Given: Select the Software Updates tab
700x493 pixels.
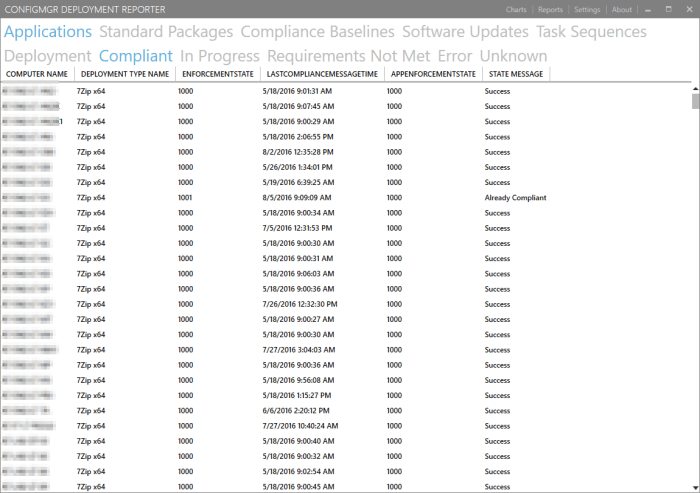Looking at the screenshot, I should pos(465,32).
